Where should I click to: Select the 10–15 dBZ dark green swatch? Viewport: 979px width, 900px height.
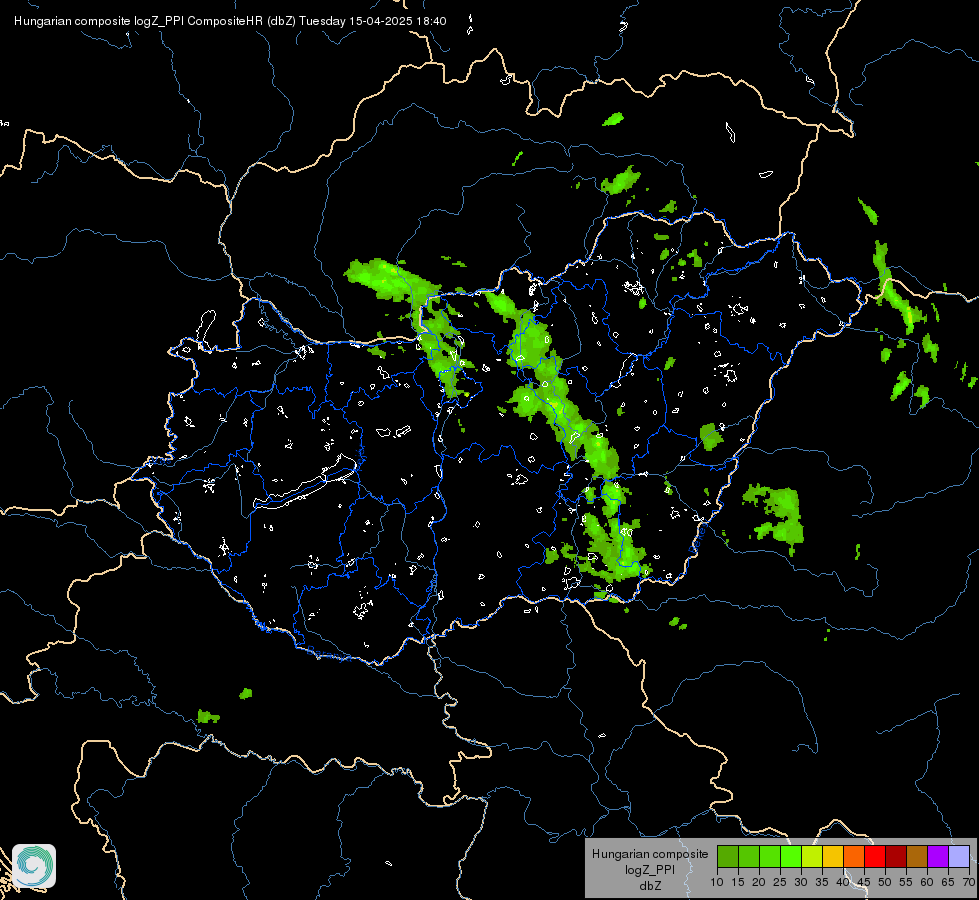pos(727,856)
